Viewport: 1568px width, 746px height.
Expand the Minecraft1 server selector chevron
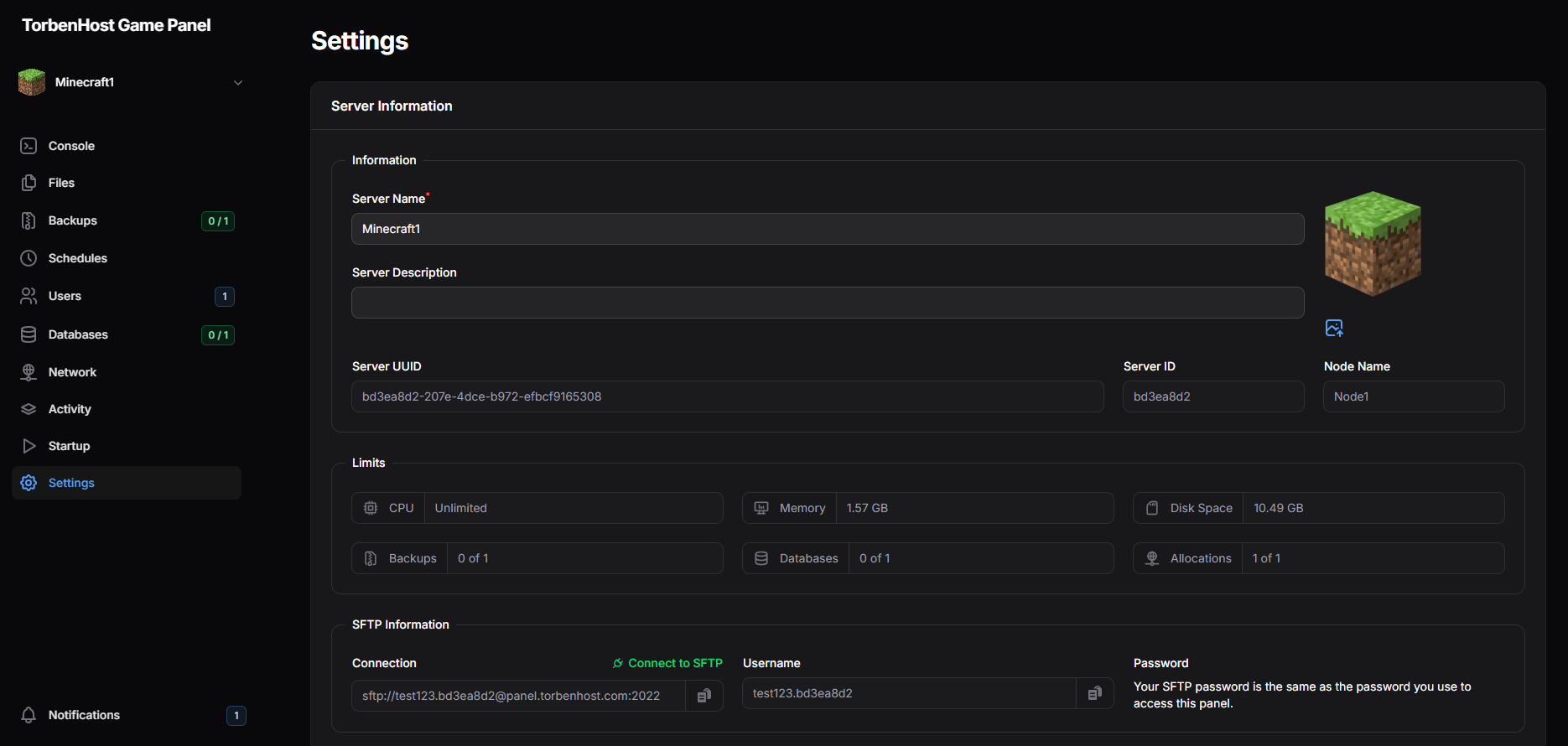[x=238, y=83]
